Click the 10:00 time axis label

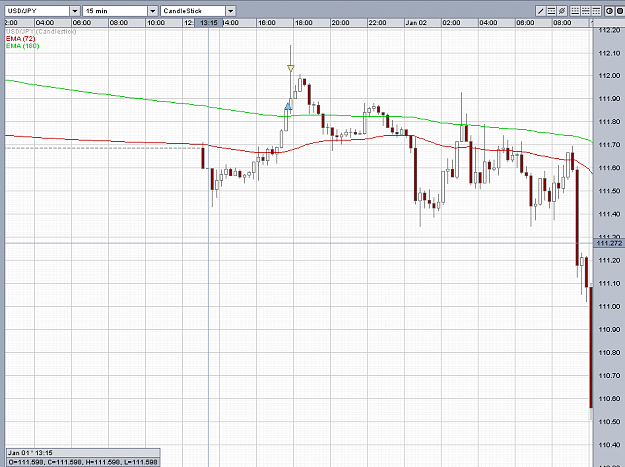(156, 23)
